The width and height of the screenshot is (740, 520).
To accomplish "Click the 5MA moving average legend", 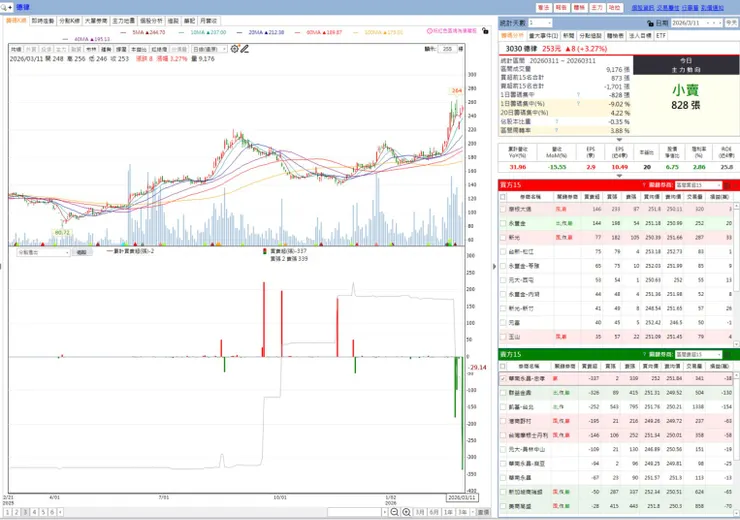I will [x=143, y=32].
